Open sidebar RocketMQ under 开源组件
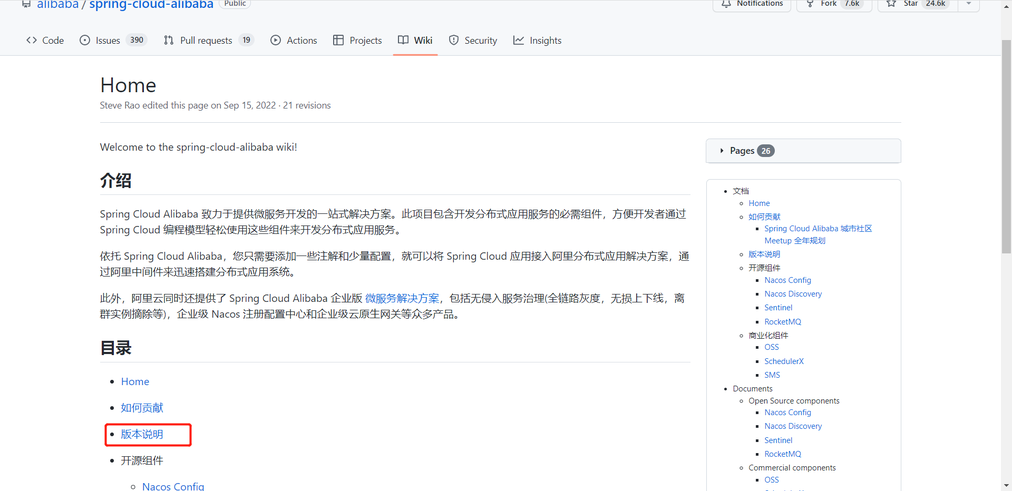The image size is (1012, 491). pos(782,321)
